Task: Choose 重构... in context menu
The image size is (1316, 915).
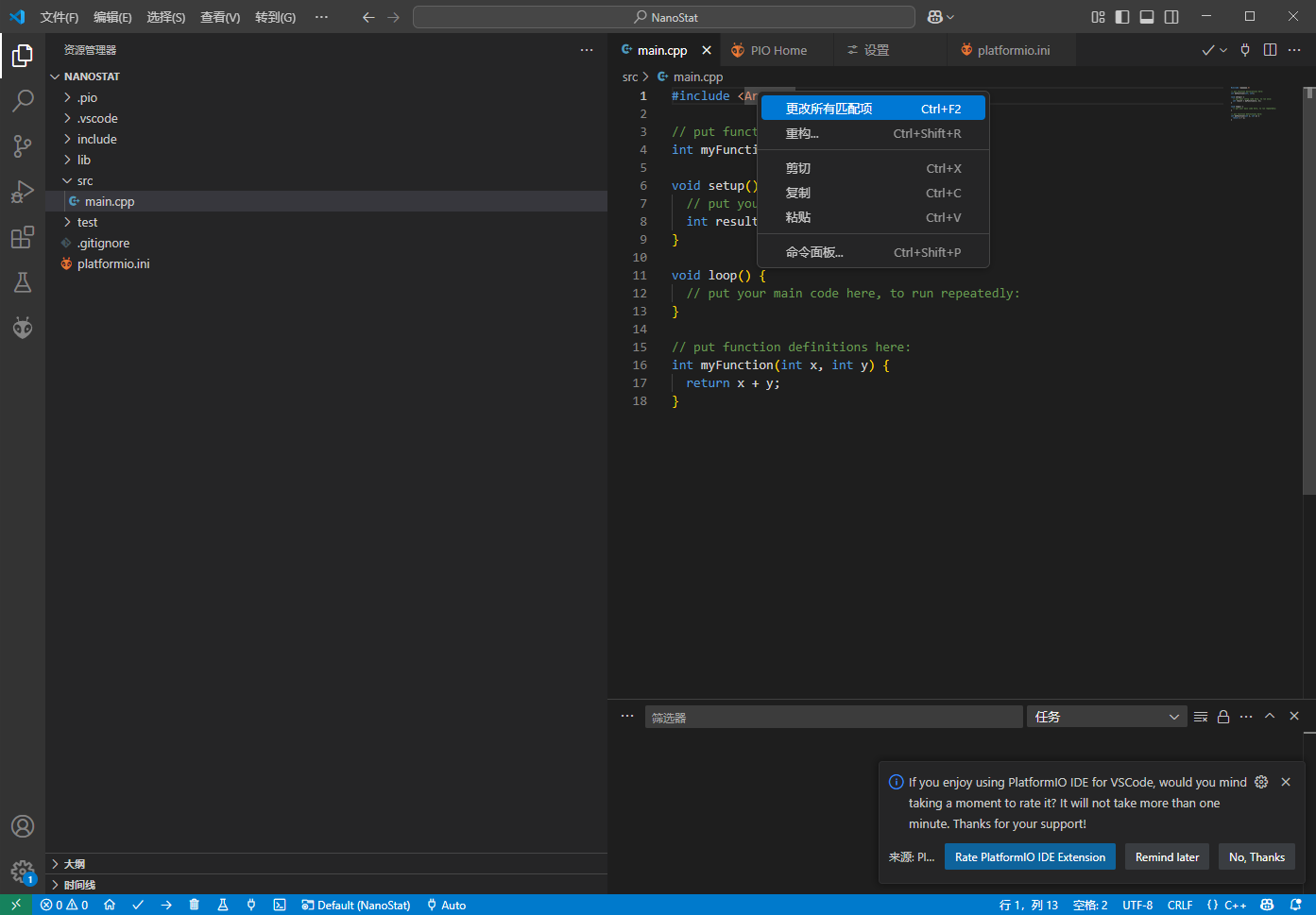Action: point(873,133)
